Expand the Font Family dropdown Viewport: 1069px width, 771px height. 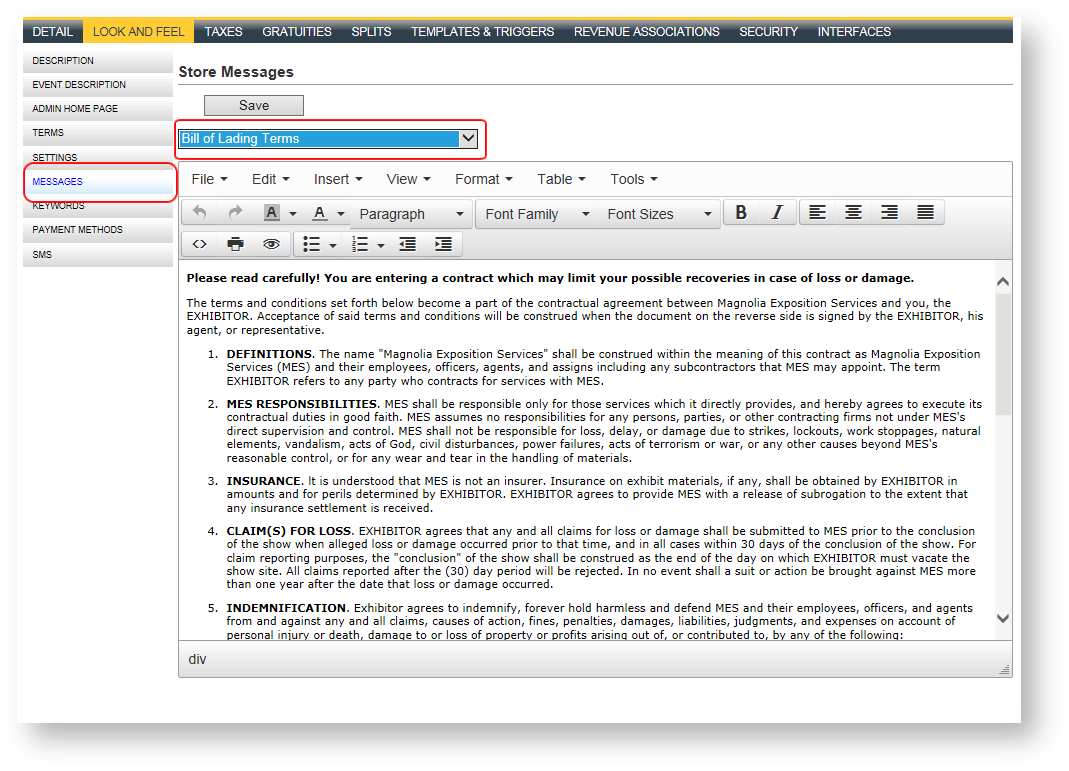(536, 214)
